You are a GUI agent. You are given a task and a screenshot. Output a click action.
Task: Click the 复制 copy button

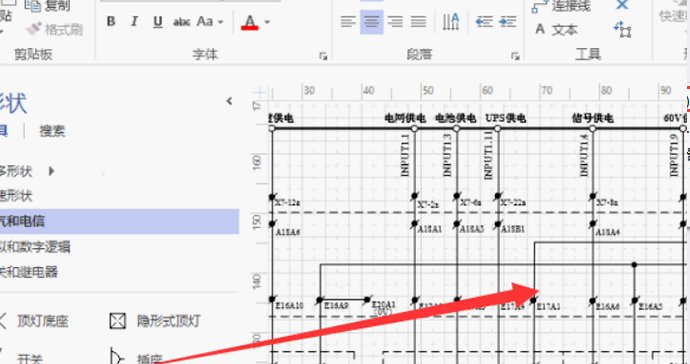pos(47,6)
